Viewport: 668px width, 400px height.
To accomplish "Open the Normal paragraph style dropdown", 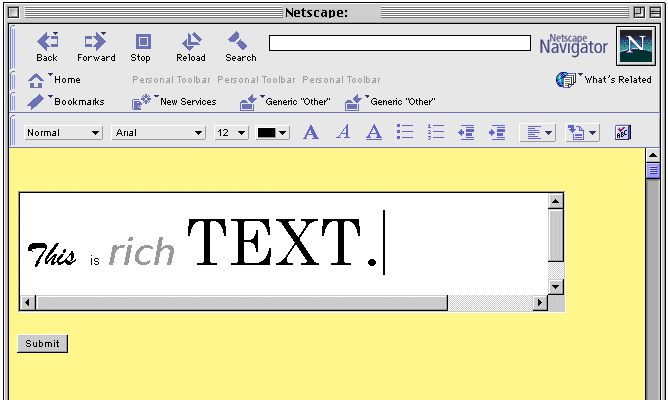I will 63,132.
